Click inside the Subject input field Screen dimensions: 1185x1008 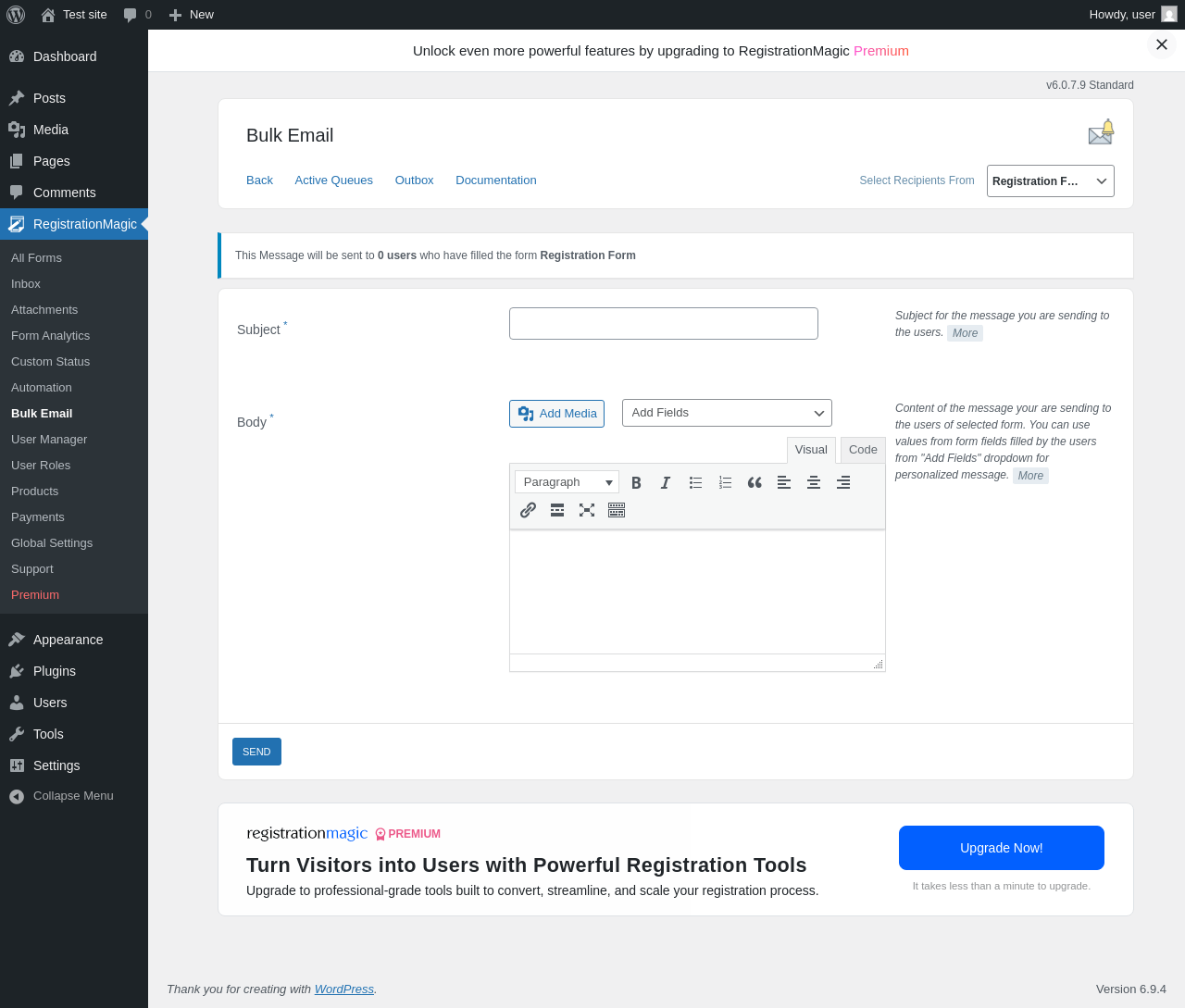coord(664,324)
